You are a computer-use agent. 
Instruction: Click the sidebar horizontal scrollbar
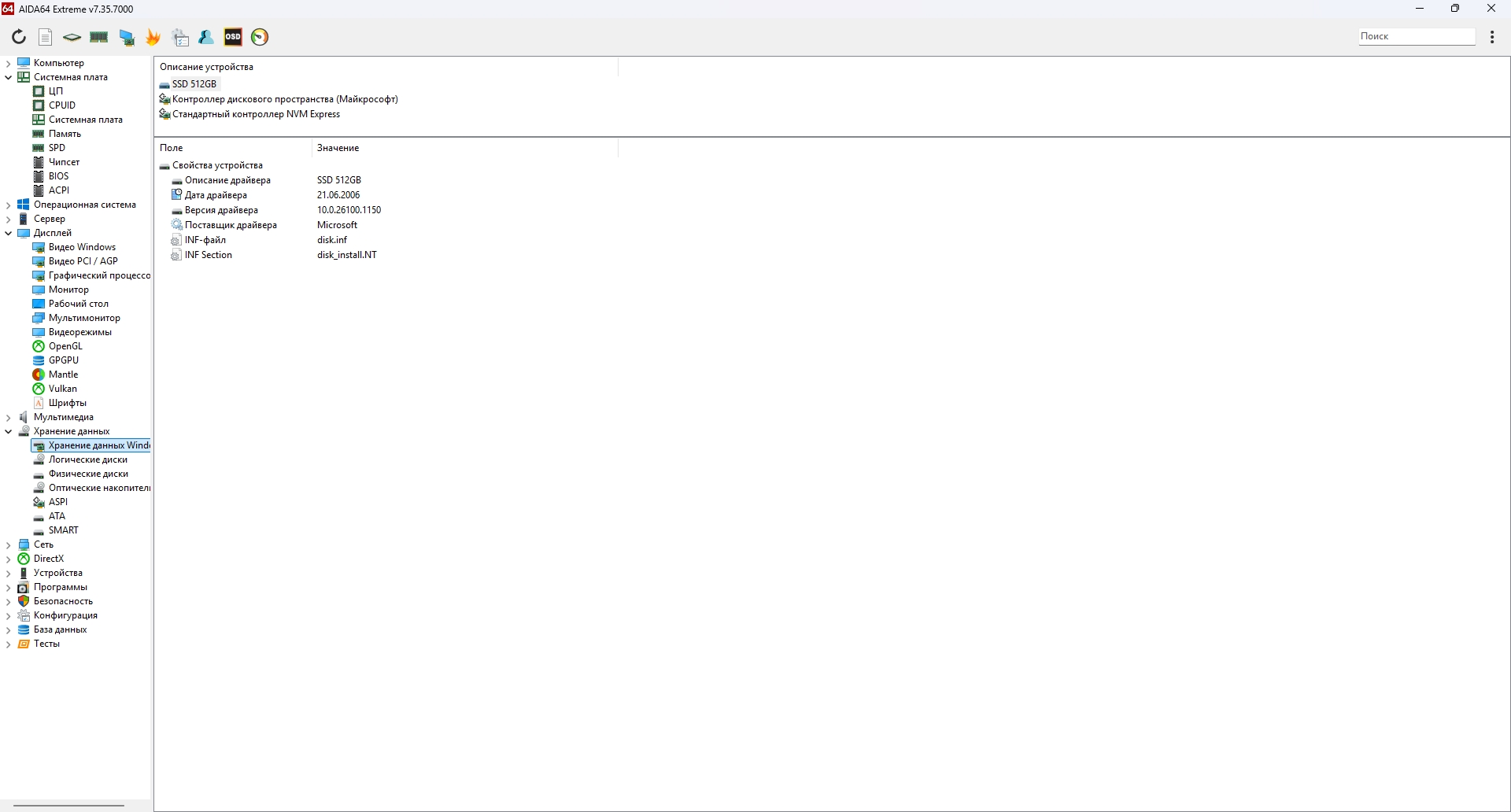69,805
